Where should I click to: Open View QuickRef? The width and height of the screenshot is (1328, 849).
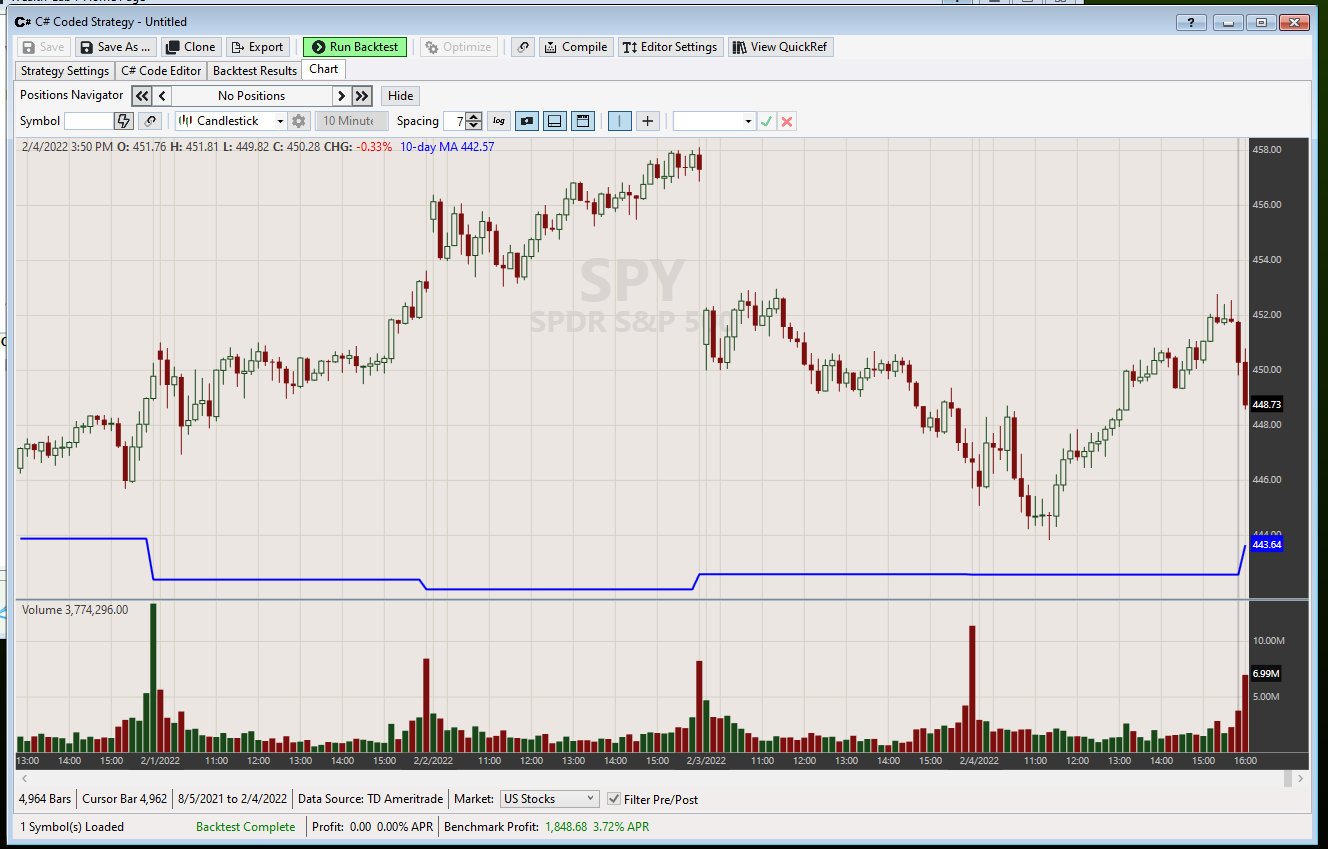click(x=780, y=47)
